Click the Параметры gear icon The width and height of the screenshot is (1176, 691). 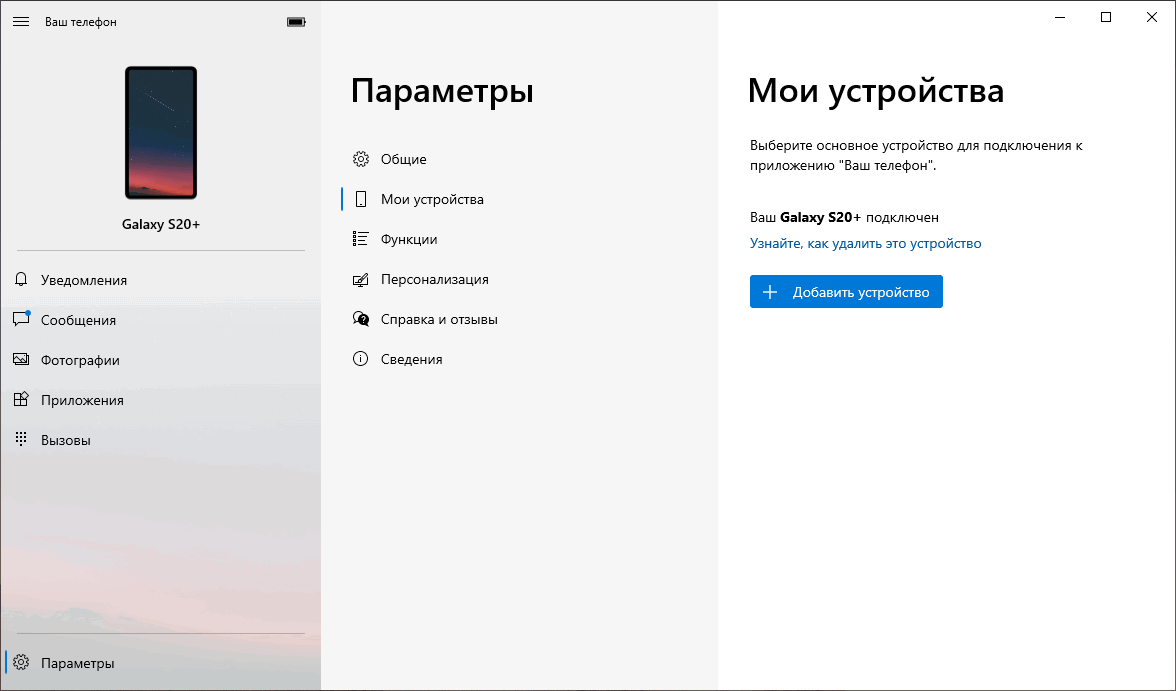tap(21, 662)
